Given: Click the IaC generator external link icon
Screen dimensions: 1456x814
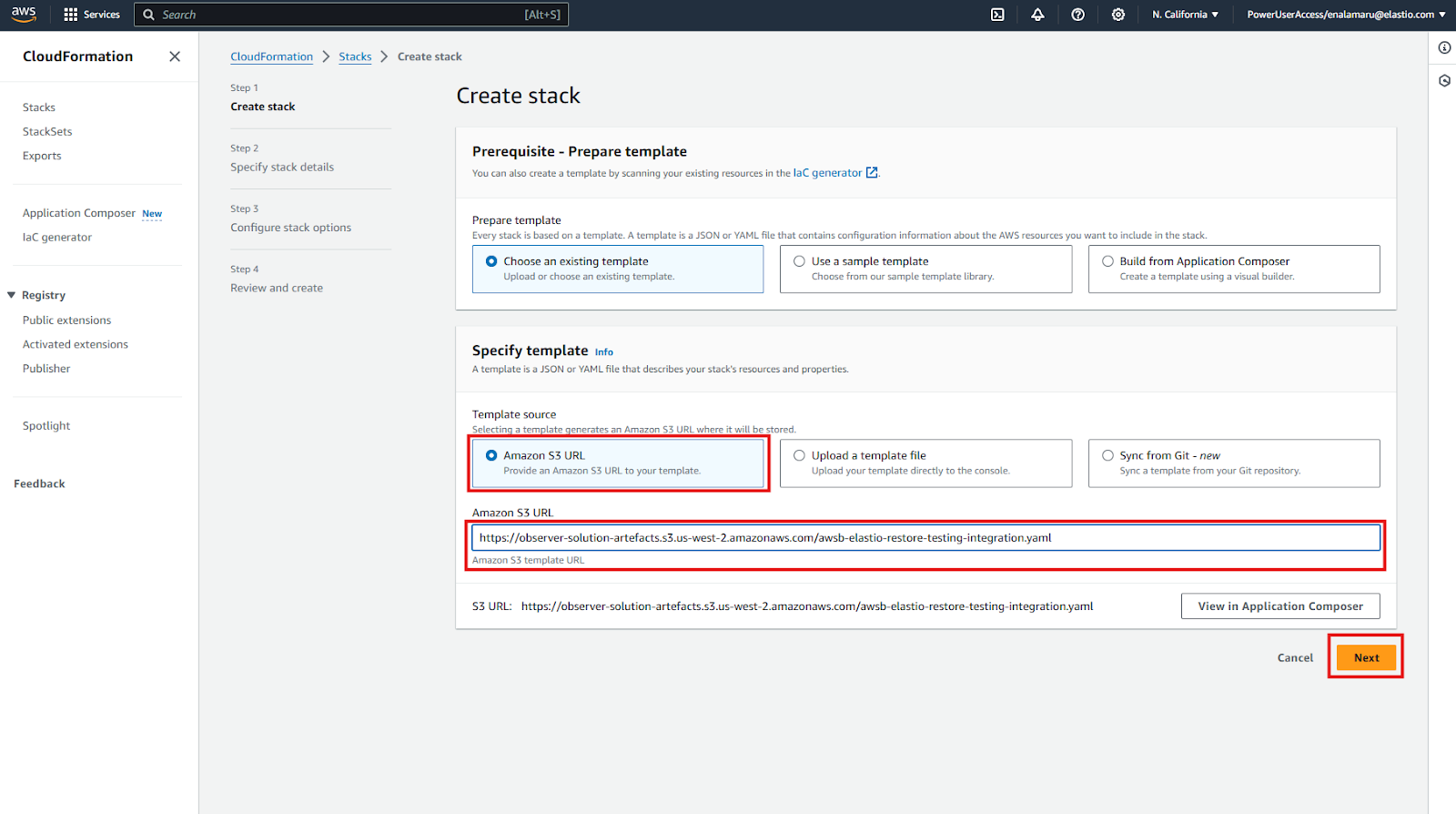Looking at the screenshot, I should [872, 173].
